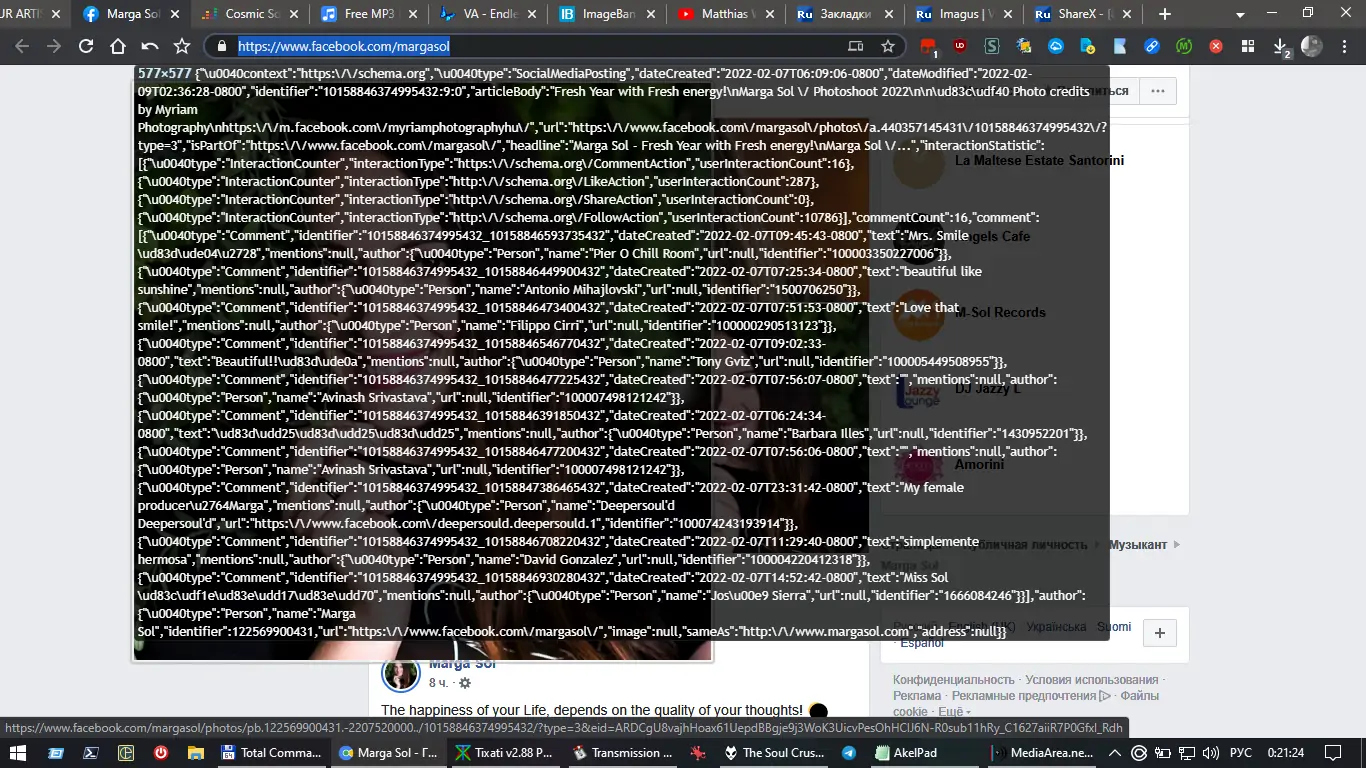Open network settings tray icon
Image resolution: width=1366 pixels, height=768 pixels.
click(x=1186, y=752)
